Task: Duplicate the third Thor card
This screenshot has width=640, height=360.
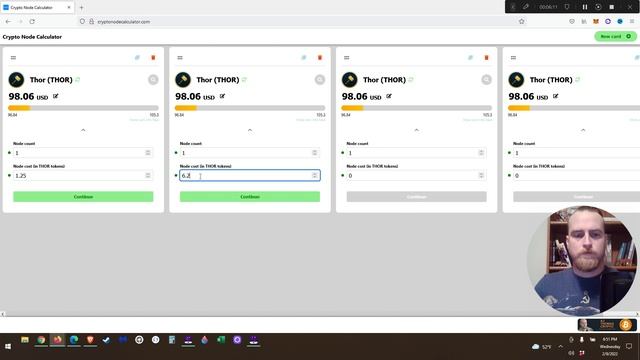Action: (470, 58)
